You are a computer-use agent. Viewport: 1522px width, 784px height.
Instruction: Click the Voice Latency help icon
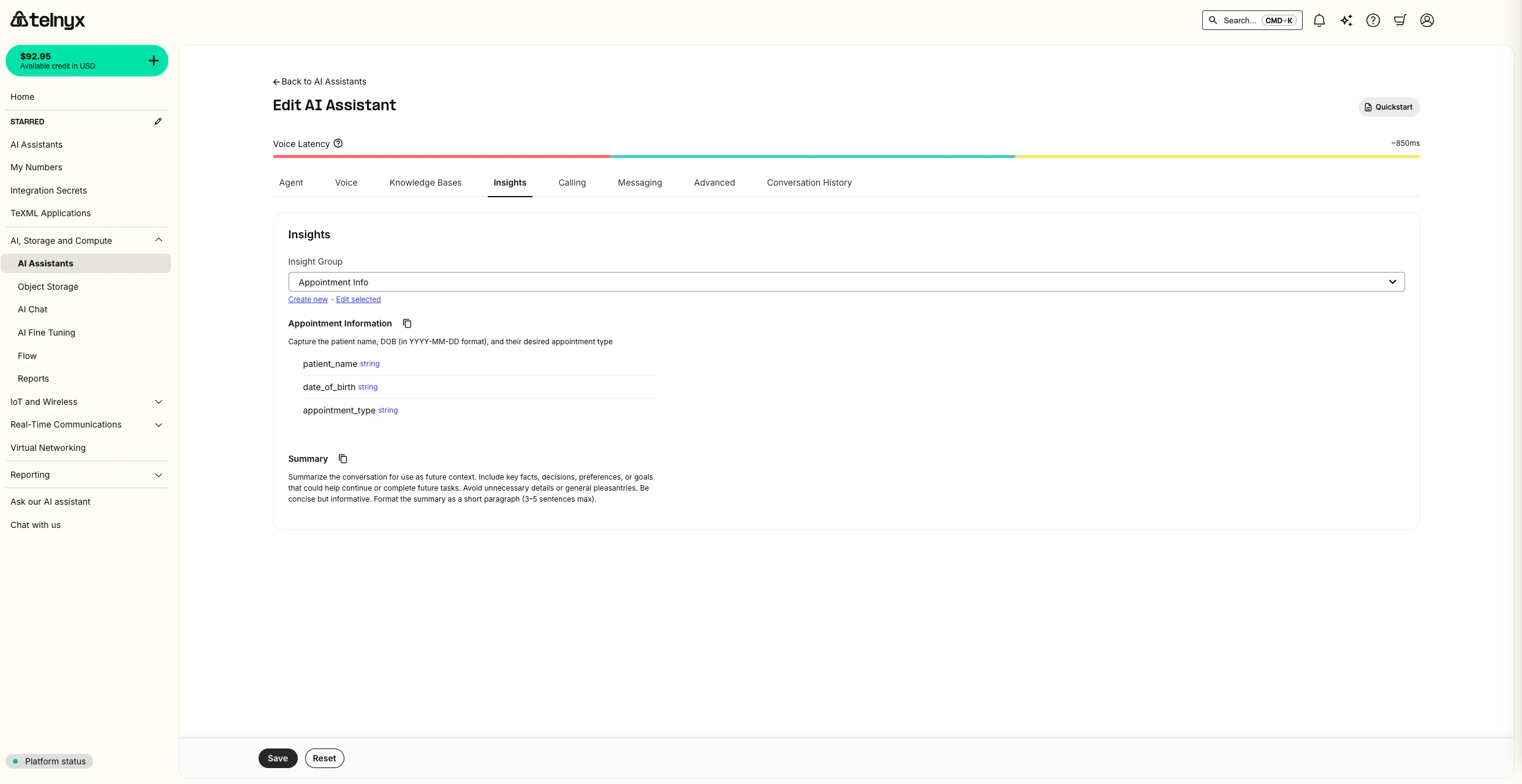[x=338, y=143]
